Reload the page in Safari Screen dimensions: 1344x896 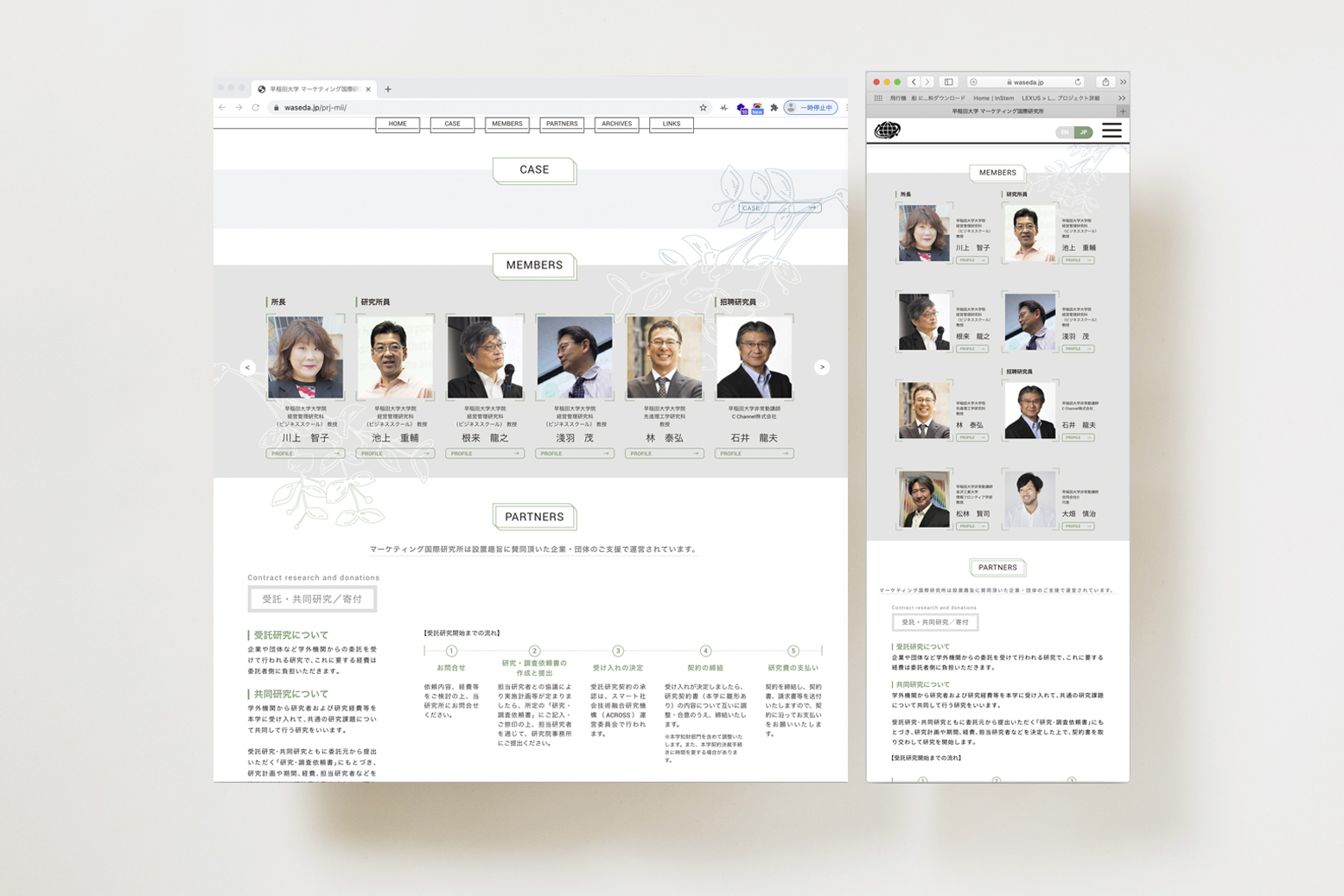(1078, 82)
